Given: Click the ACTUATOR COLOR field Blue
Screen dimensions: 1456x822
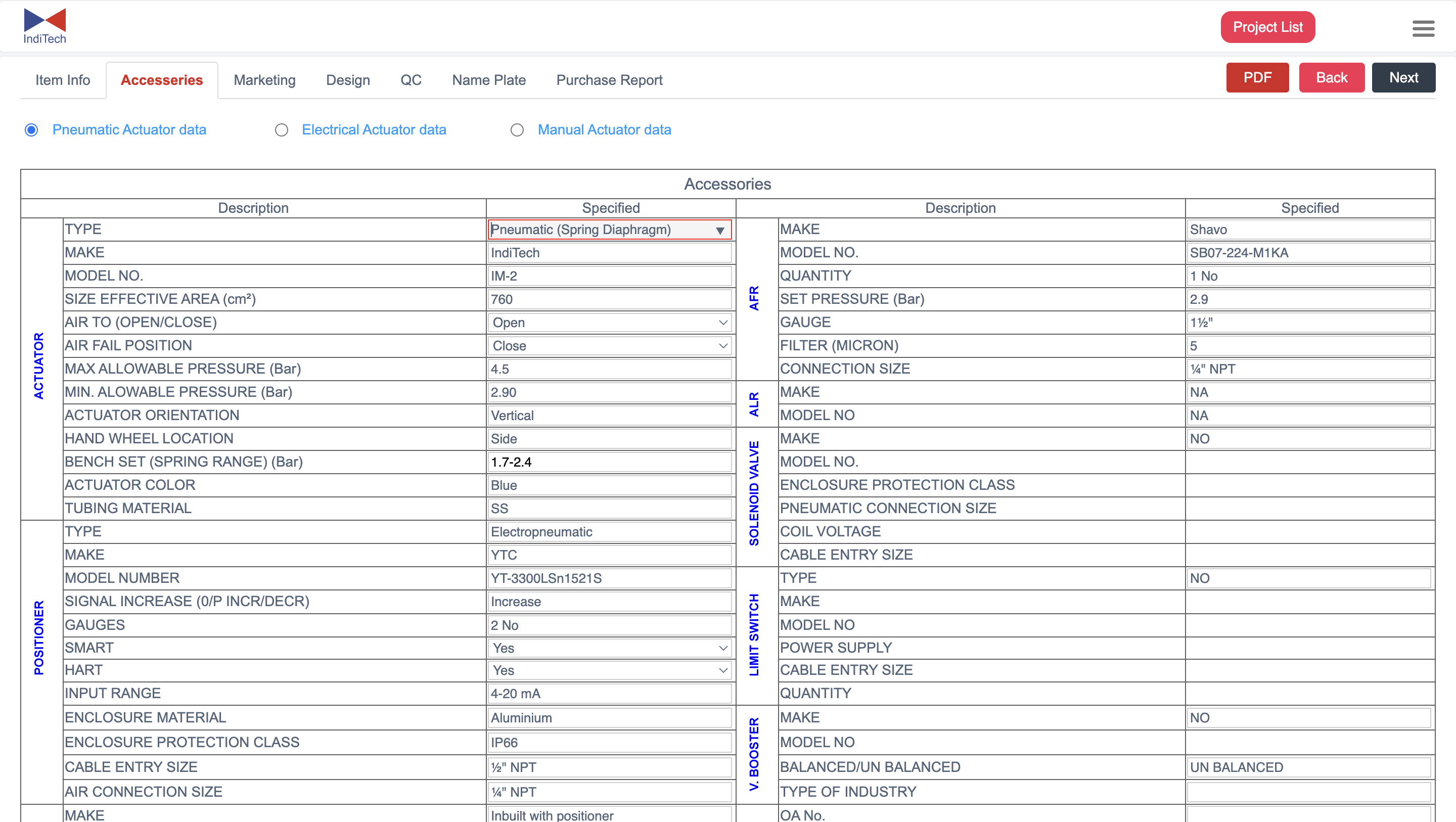Looking at the screenshot, I should click(609, 485).
